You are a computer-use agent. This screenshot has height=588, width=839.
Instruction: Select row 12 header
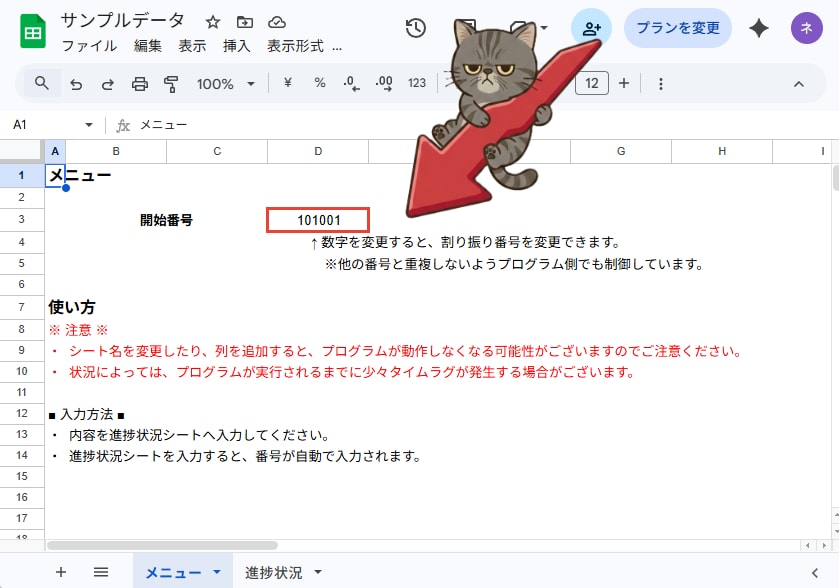[x=21, y=414]
